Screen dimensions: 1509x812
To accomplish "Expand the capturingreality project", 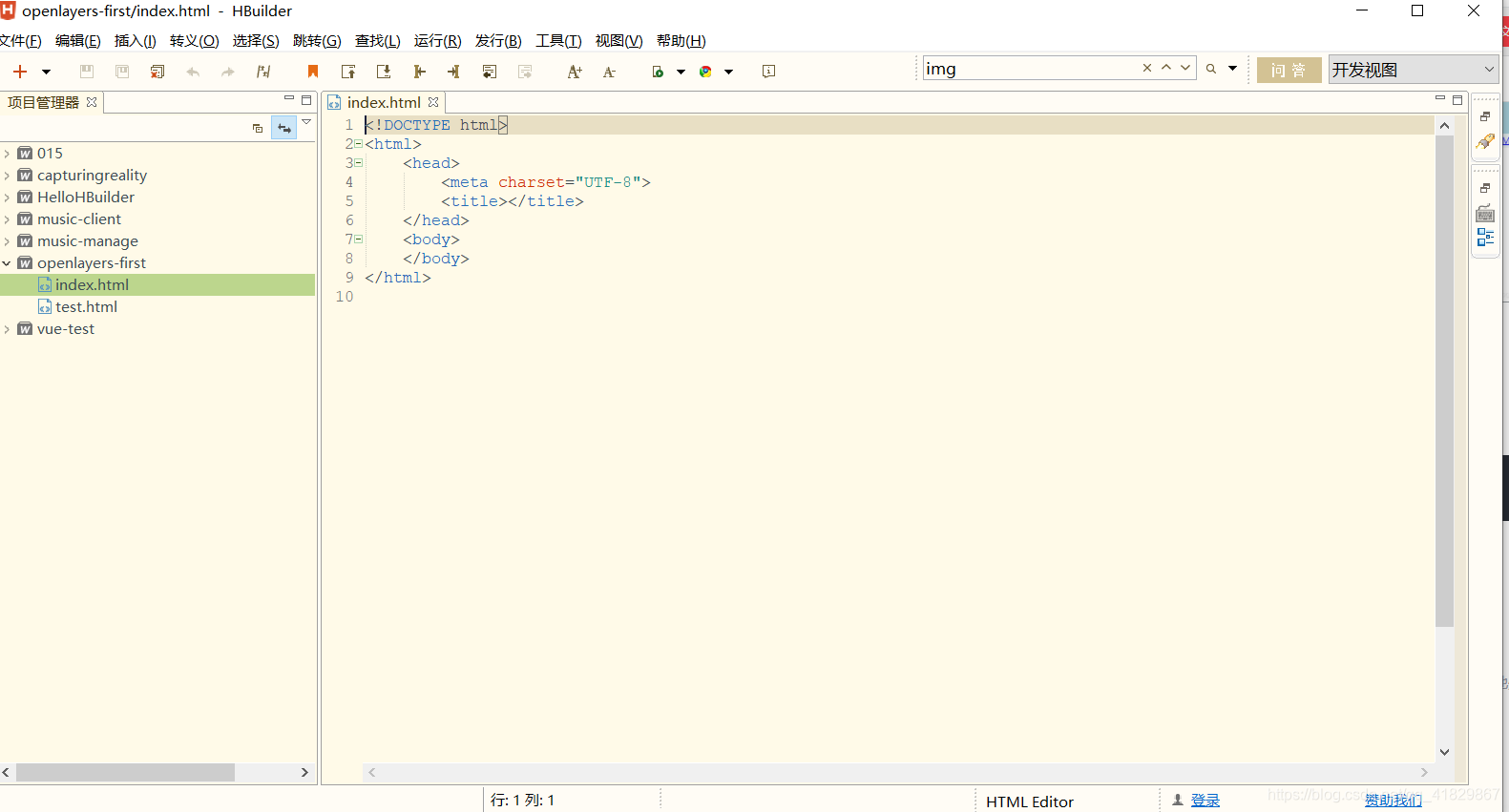I will click(7, 176).
